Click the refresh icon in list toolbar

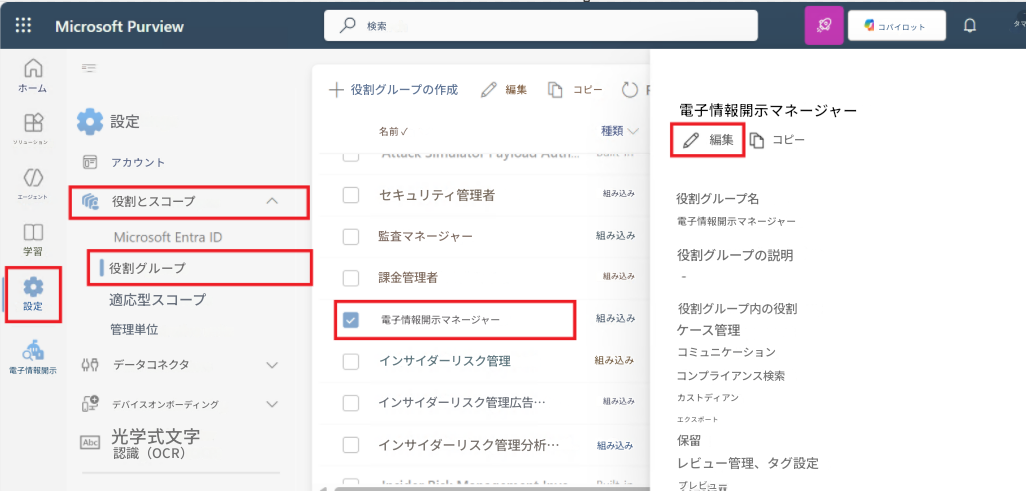[630, 90]
